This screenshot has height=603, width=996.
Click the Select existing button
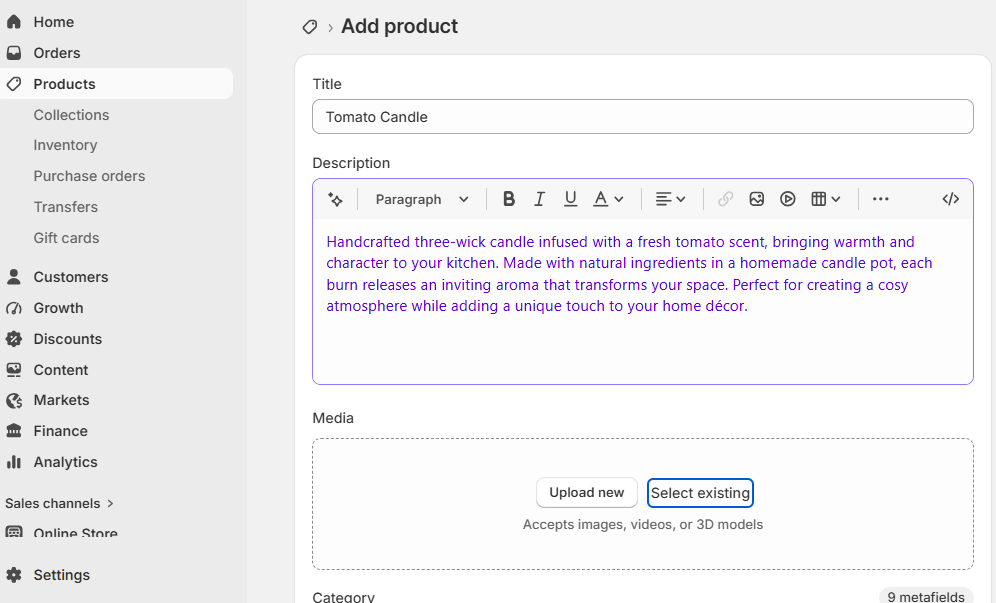(700, 493)
